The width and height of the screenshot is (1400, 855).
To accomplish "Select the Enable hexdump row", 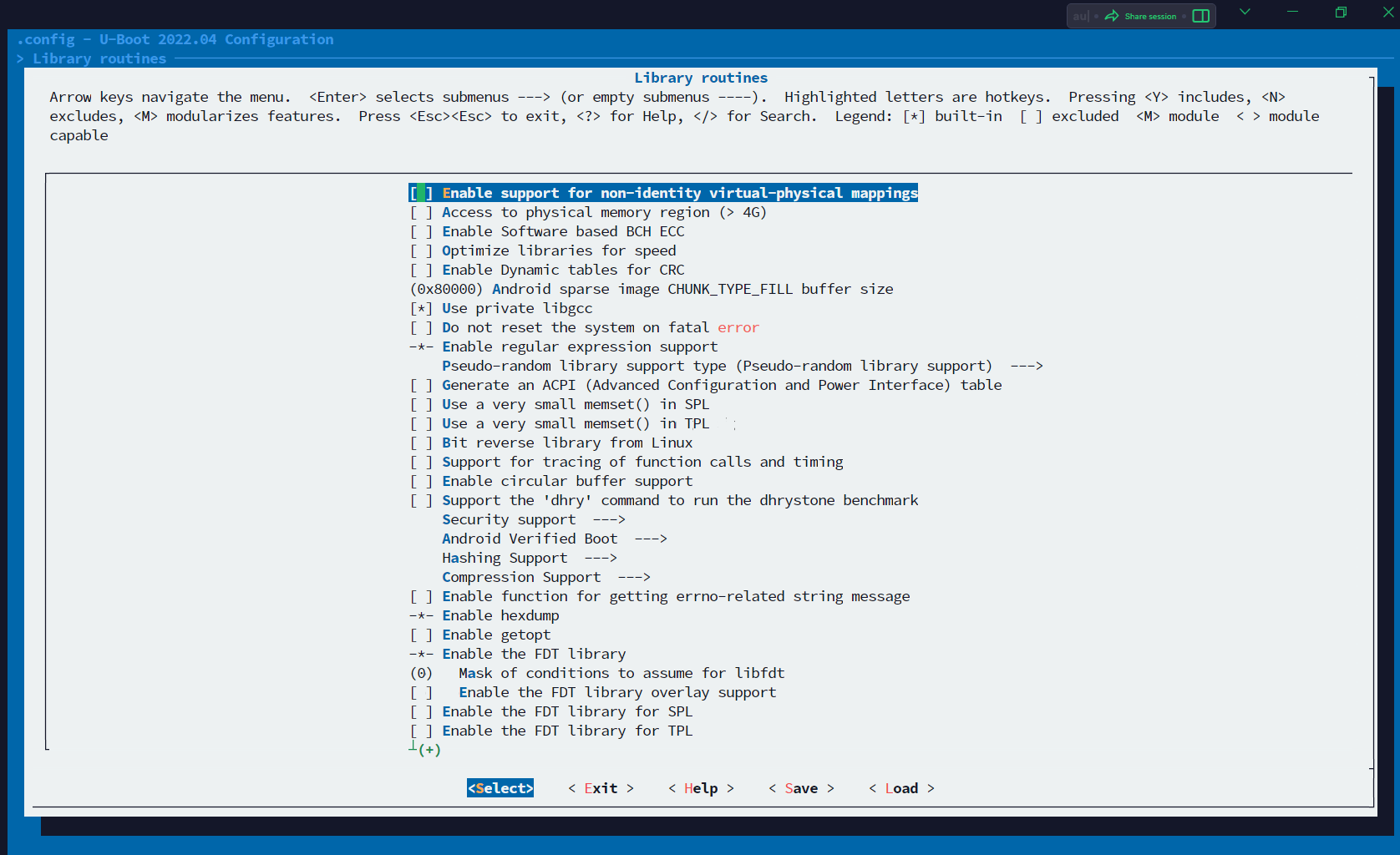I will tap(484, 615).
